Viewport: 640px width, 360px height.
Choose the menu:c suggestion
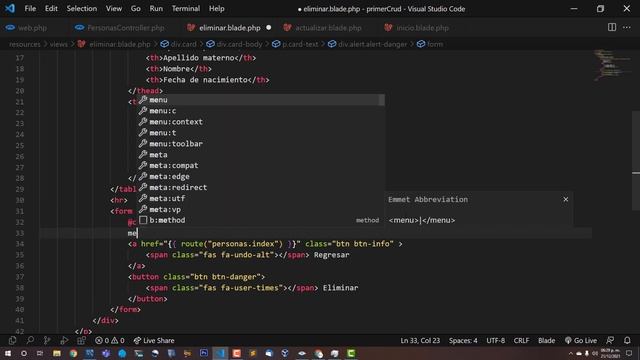coord(260,111)
